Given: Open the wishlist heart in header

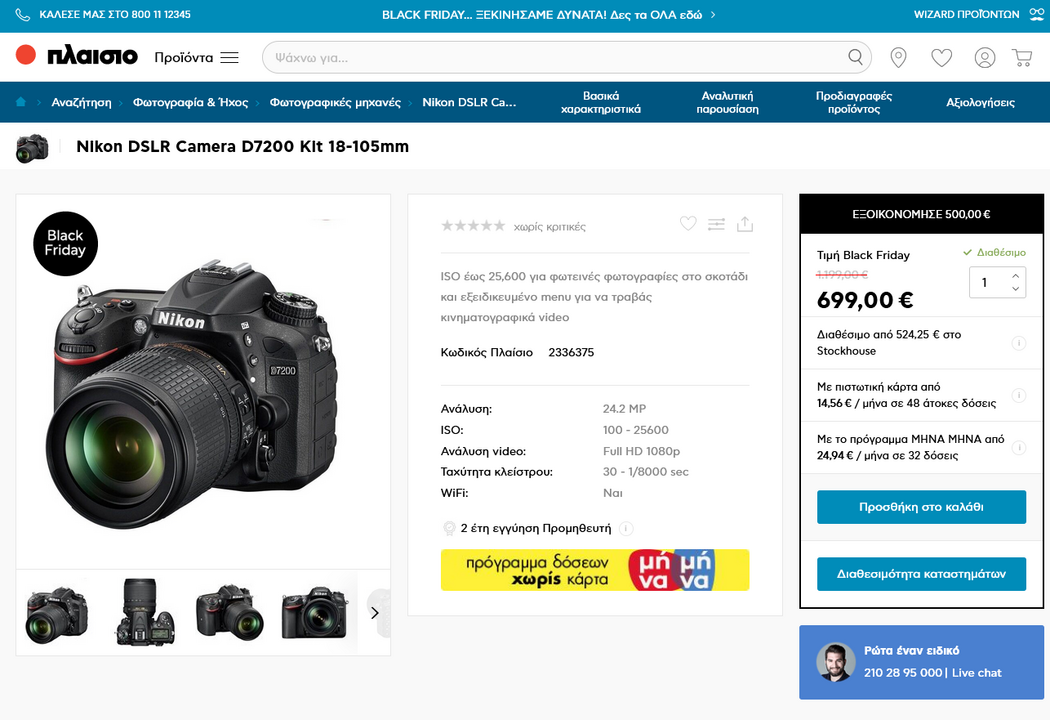Looking at the screenshot, I should point(942,58).
